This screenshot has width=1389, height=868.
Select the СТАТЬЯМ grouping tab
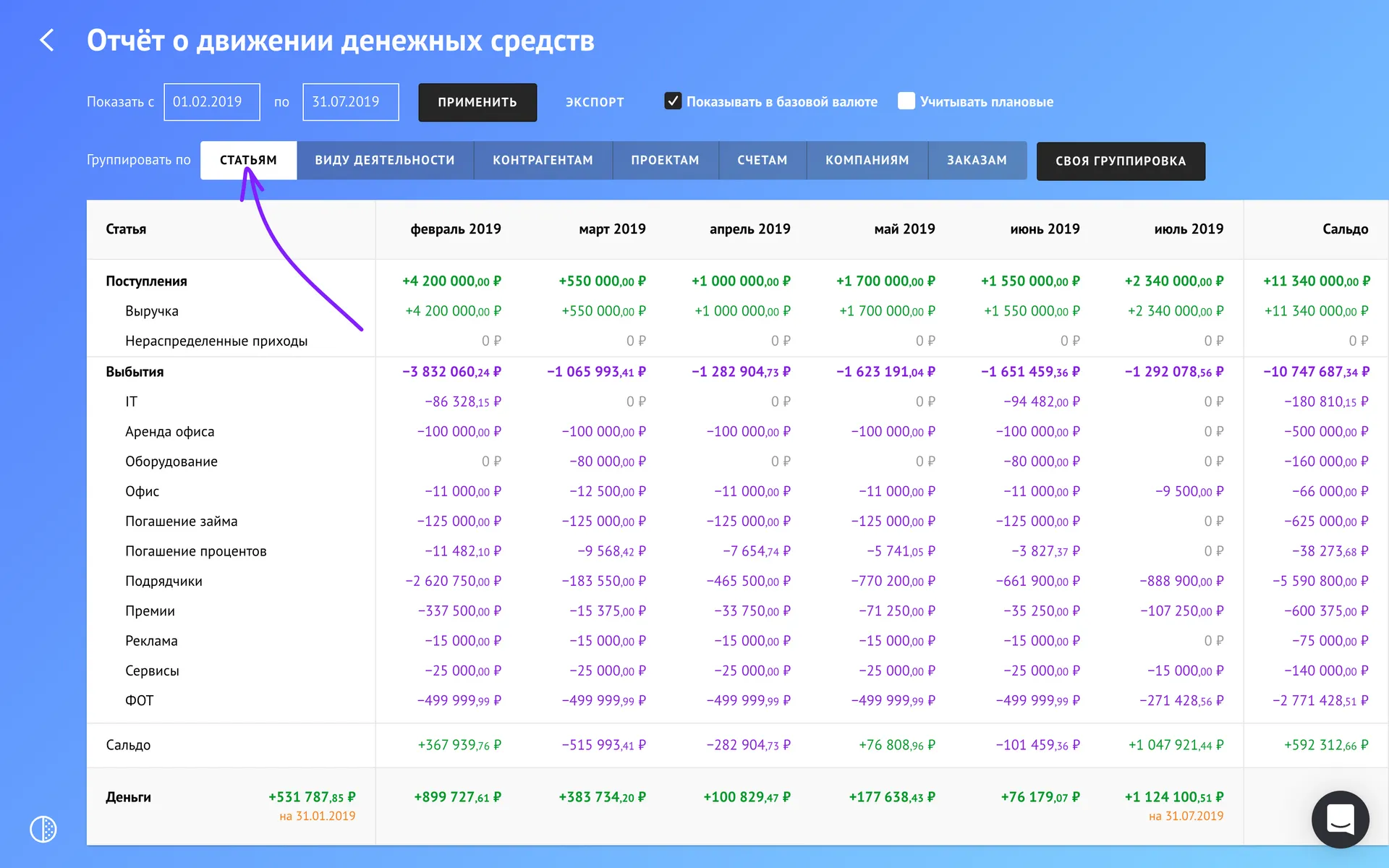[x=248, y=160]
